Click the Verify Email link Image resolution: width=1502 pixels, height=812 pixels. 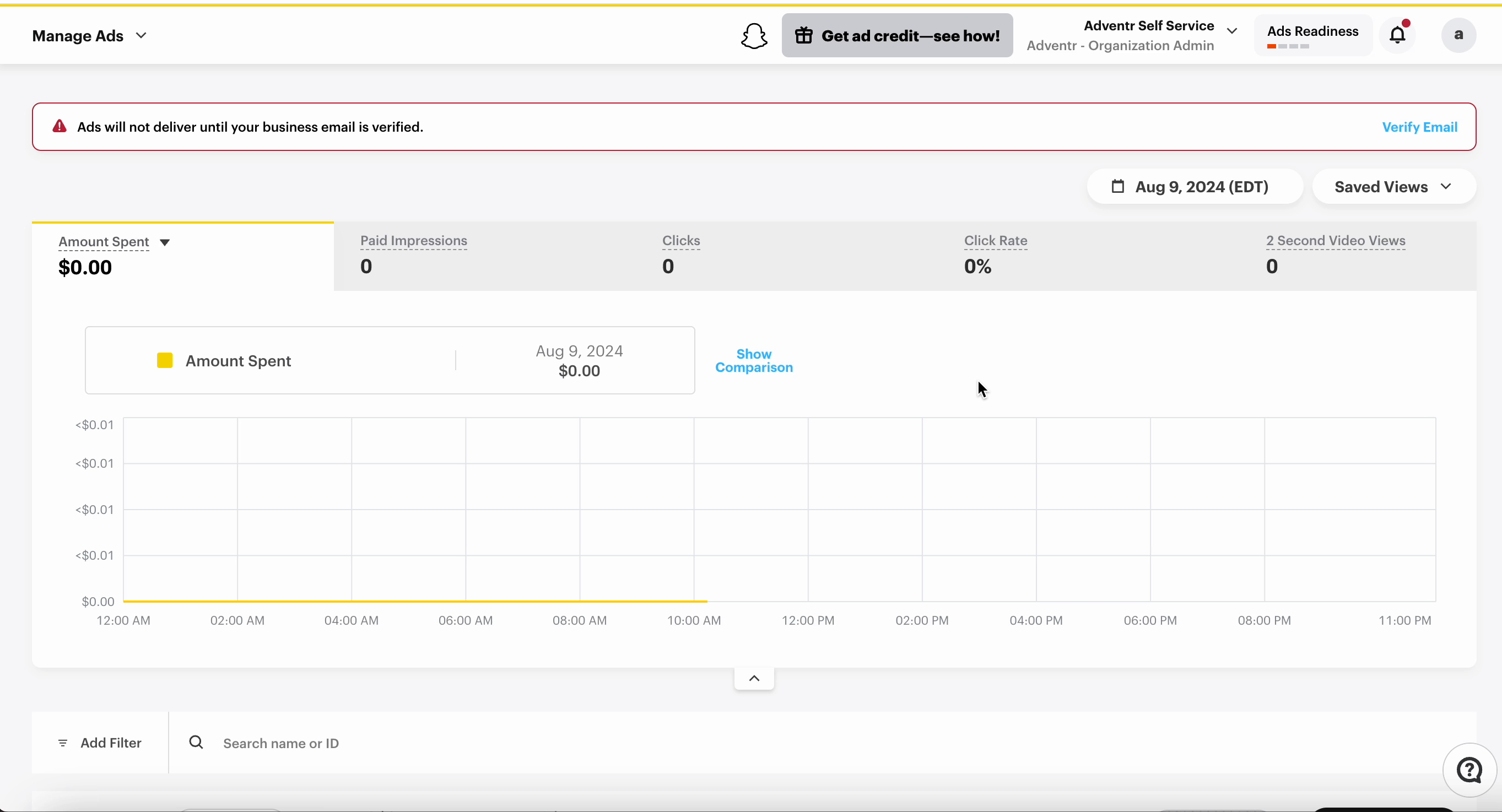coord(1419,127)
